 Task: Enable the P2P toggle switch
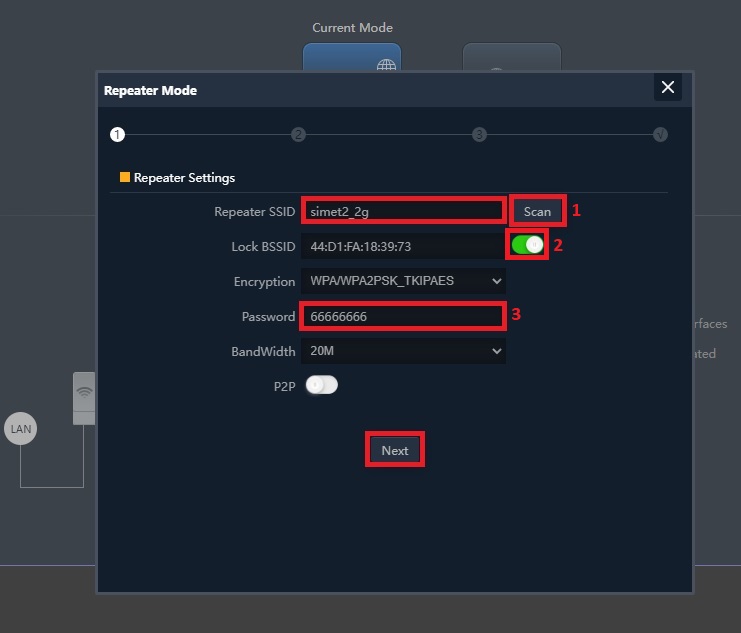pos(322,385)
